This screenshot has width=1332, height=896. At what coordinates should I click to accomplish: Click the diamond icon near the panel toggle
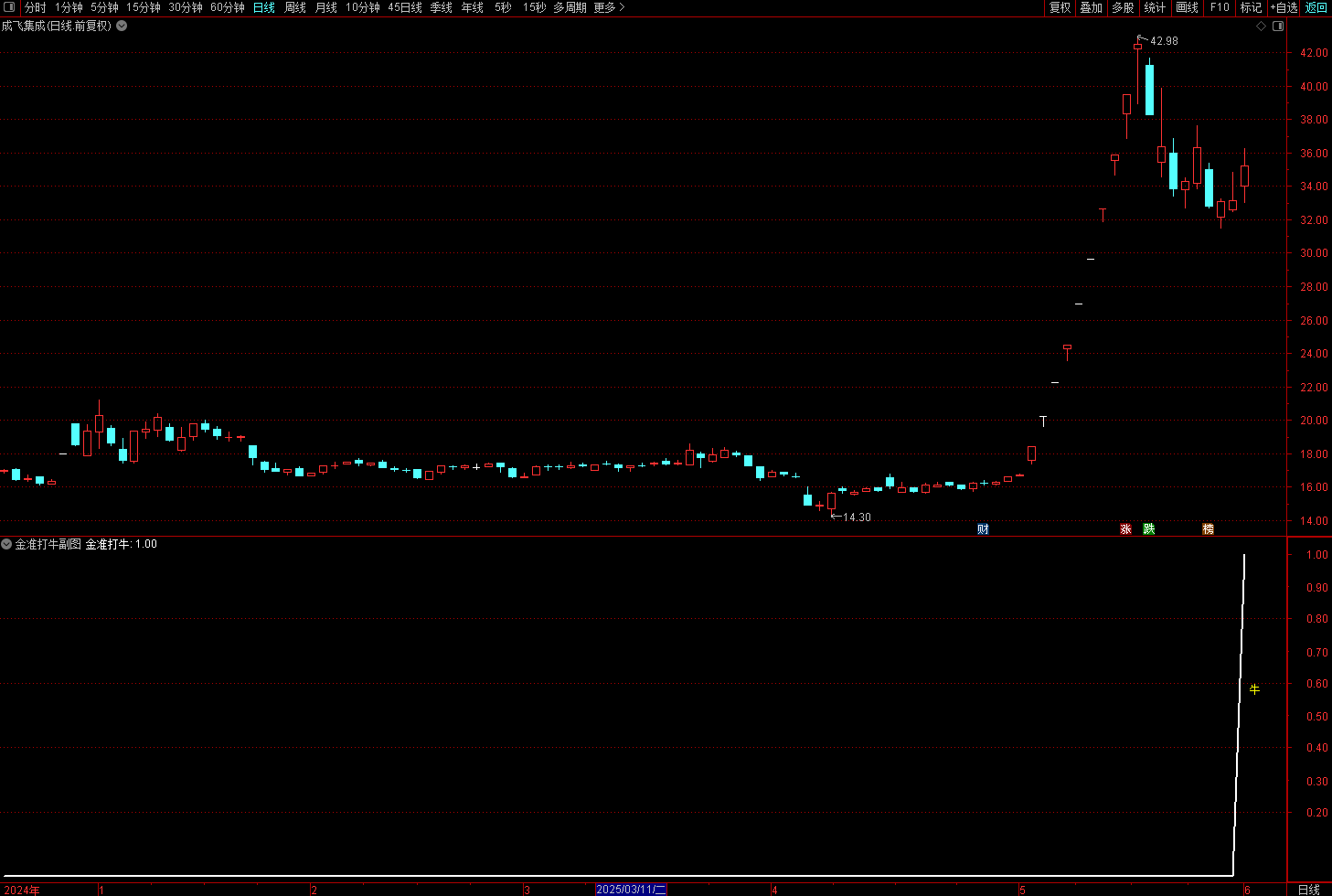coord(1261,26)
